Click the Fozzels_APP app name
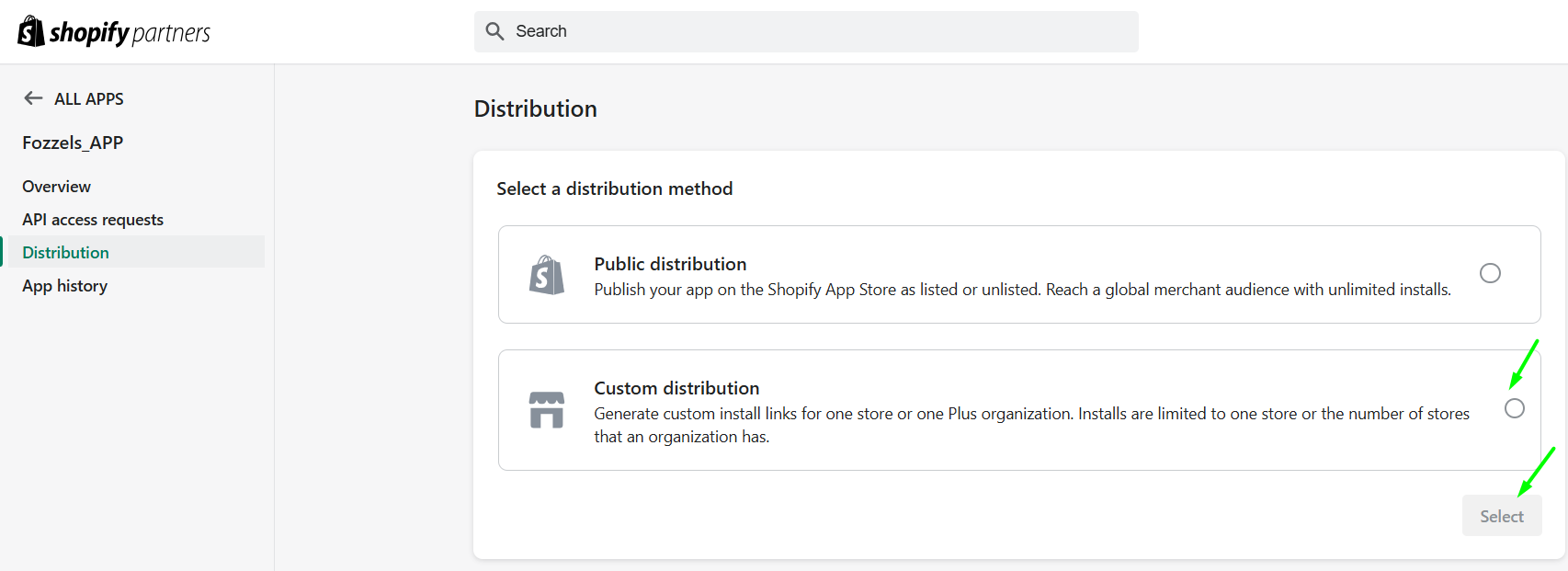 (73, 143)
